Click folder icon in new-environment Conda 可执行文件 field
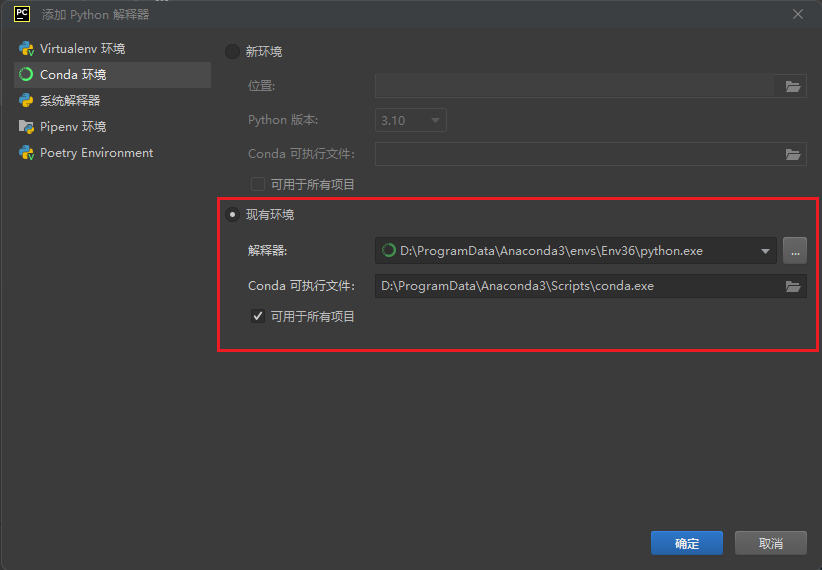 793,154
